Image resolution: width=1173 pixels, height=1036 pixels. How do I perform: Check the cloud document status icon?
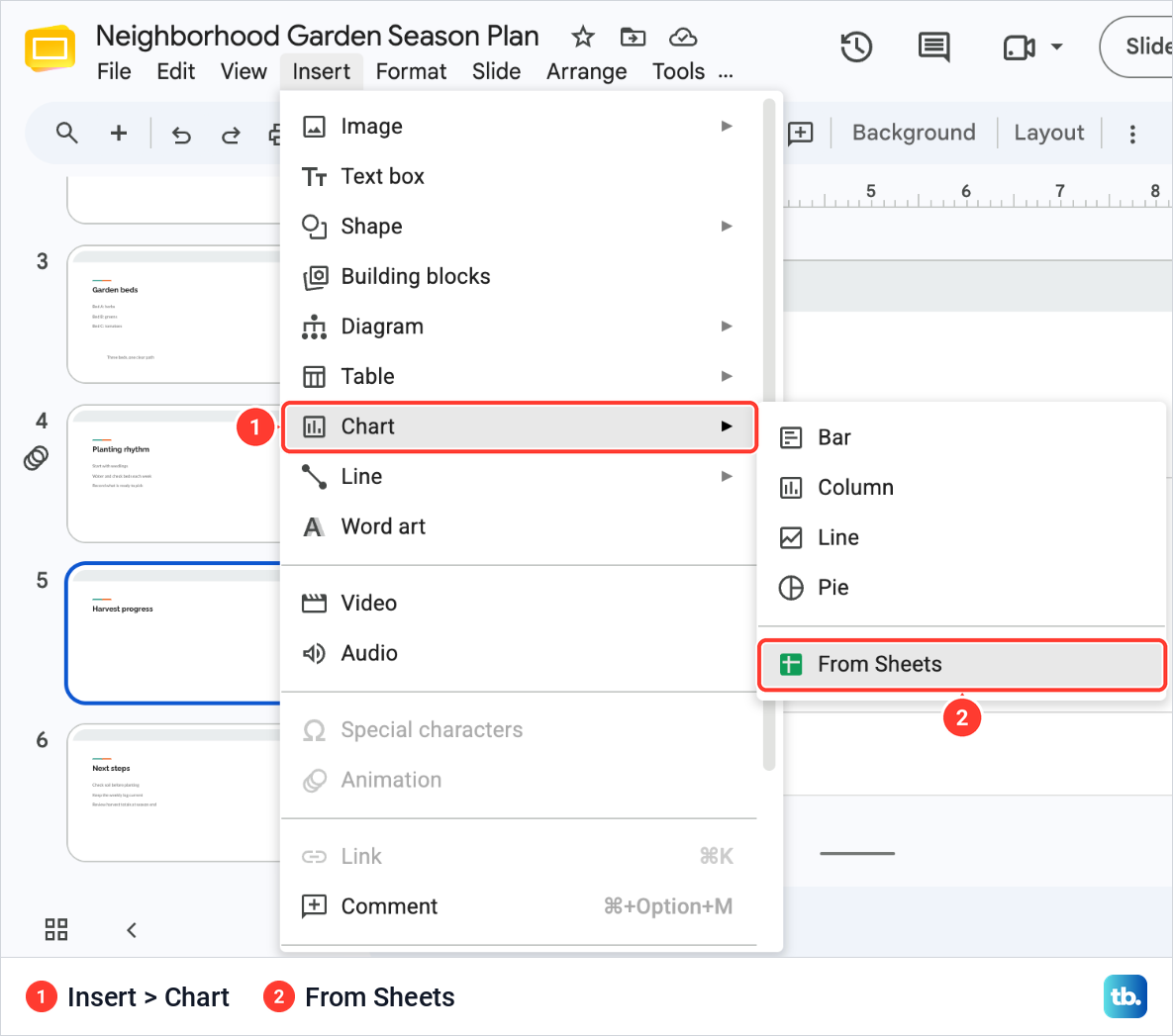[683, 37]
